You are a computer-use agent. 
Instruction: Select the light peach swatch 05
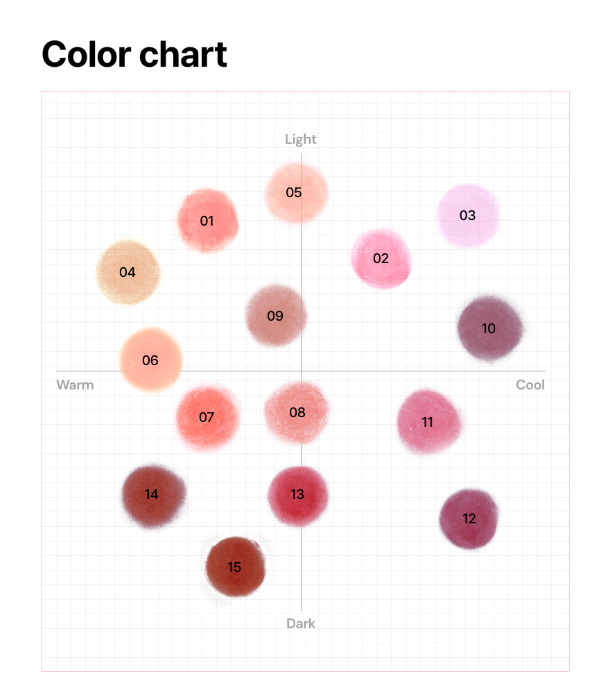[x=295, y=192]
